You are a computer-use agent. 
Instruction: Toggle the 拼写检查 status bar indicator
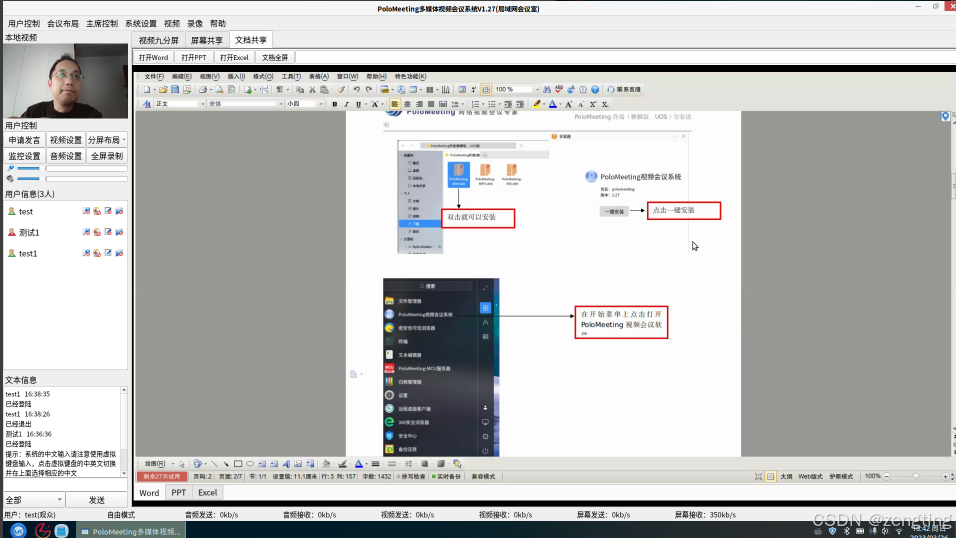coord(411,476)
